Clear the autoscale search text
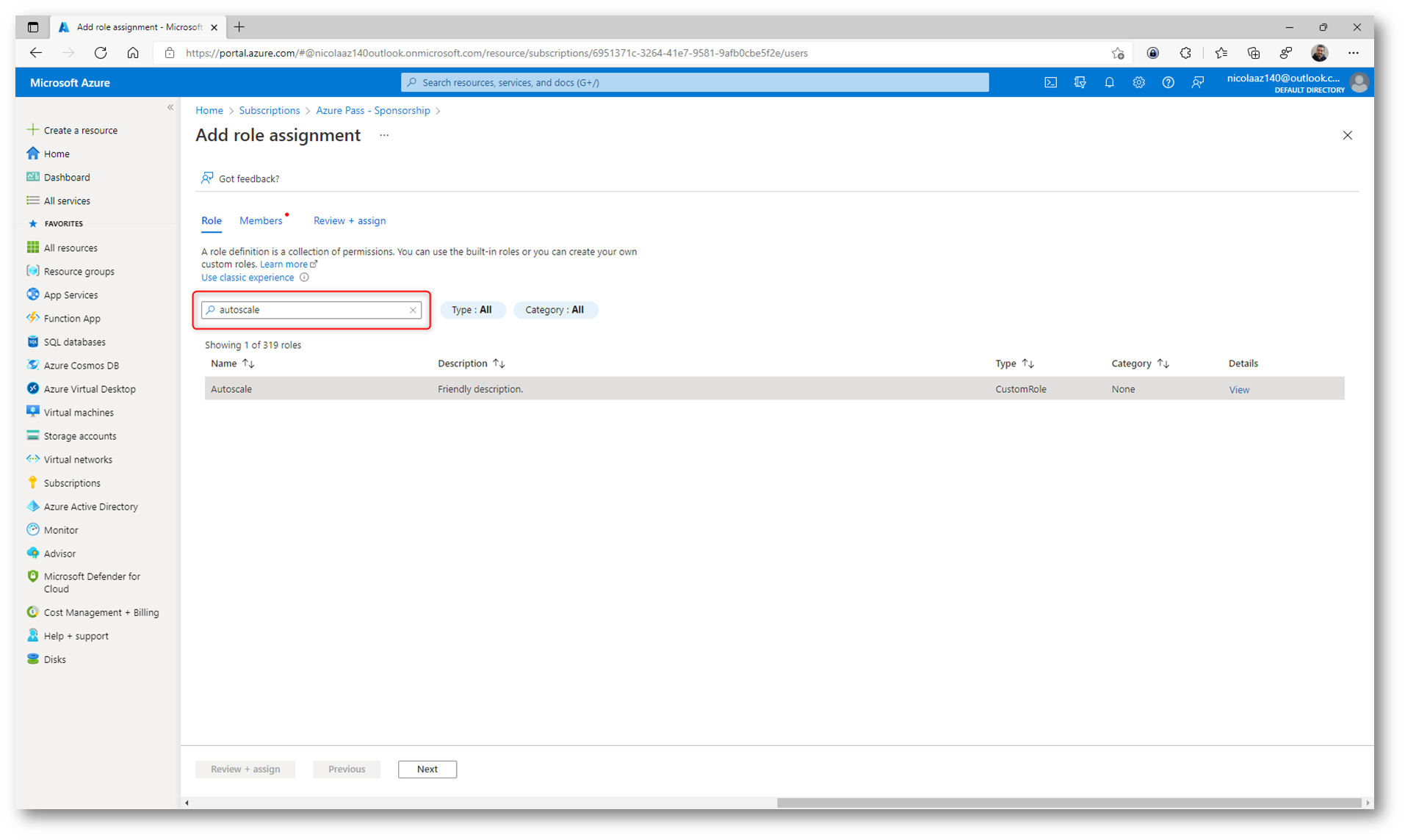 (x=413, y=310)
